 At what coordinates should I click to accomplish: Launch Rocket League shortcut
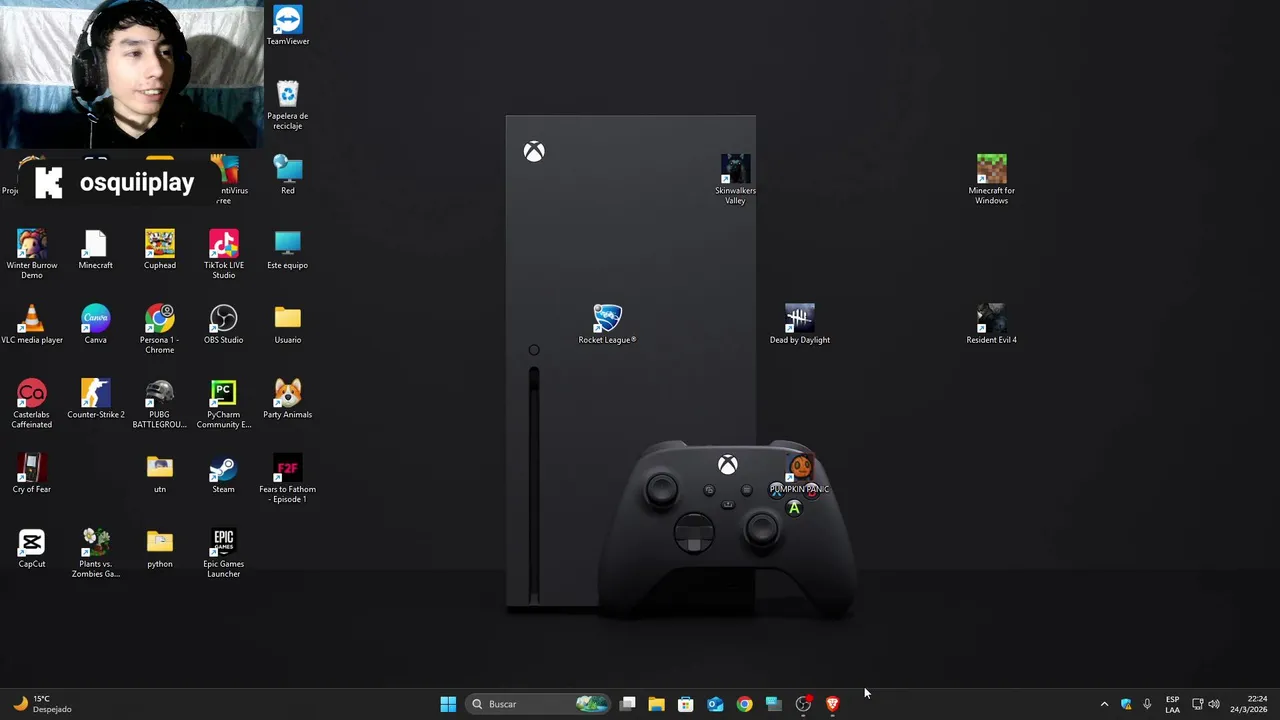pos(607,324)
